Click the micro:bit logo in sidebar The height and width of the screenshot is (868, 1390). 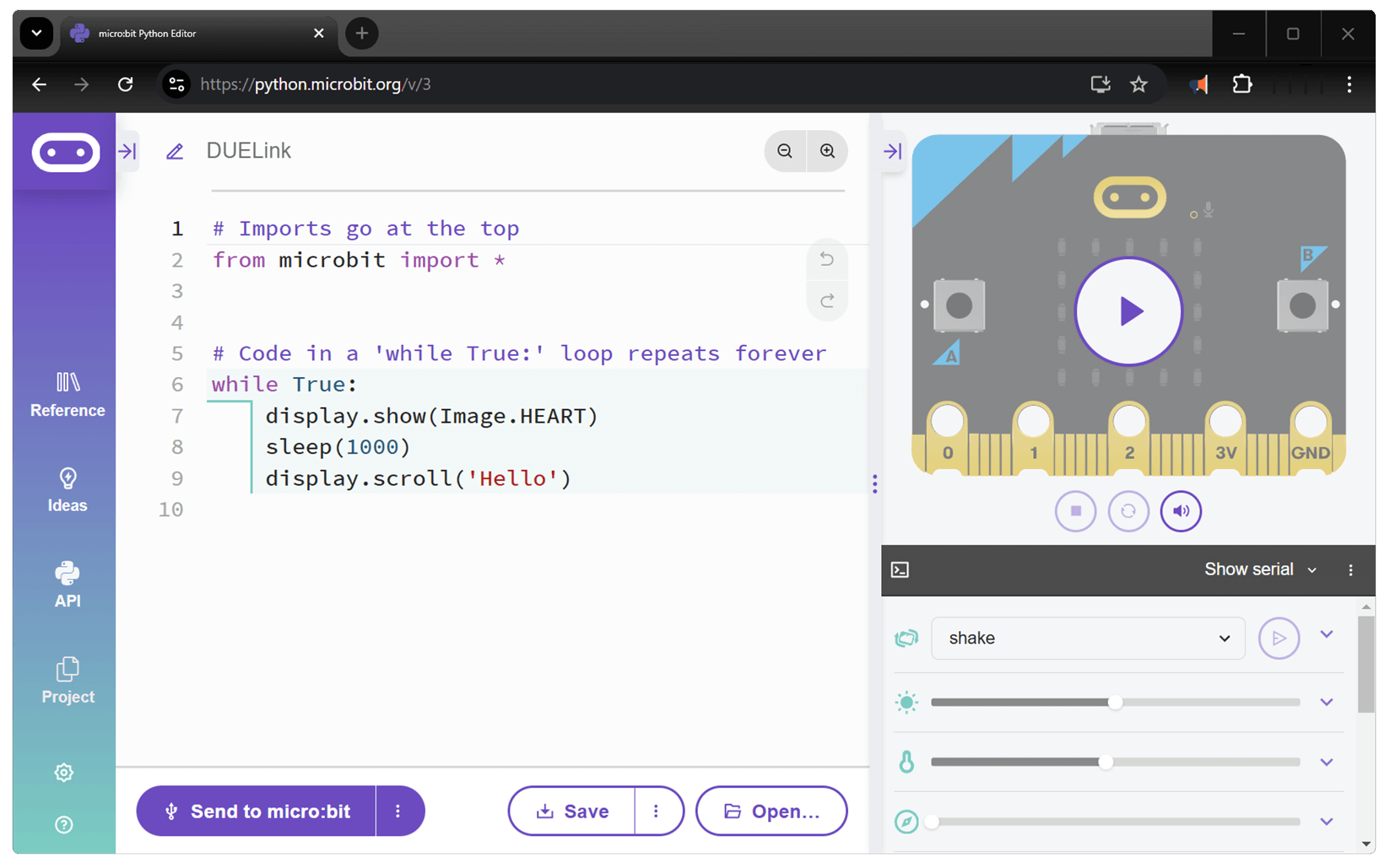(x=66, y=153)
